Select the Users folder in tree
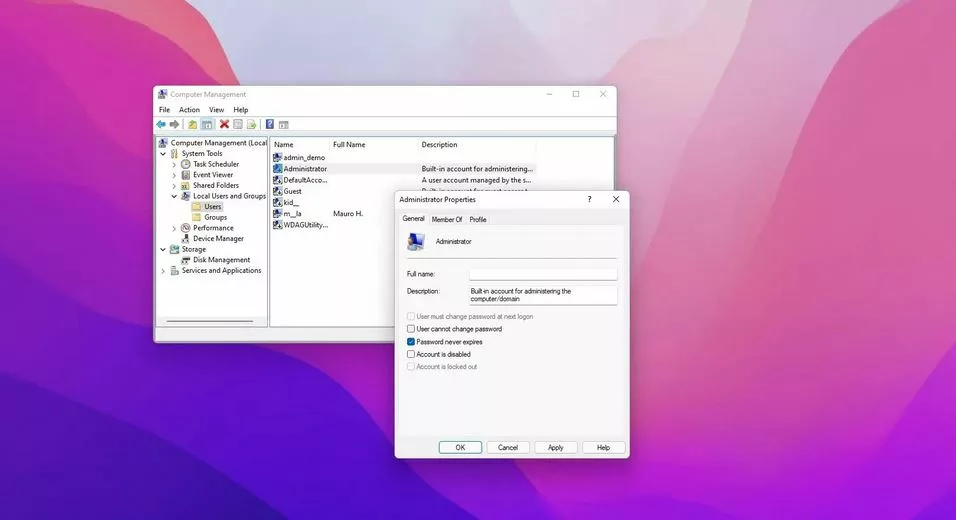This screenshot has height=520, width=956. tap(212, 207)
